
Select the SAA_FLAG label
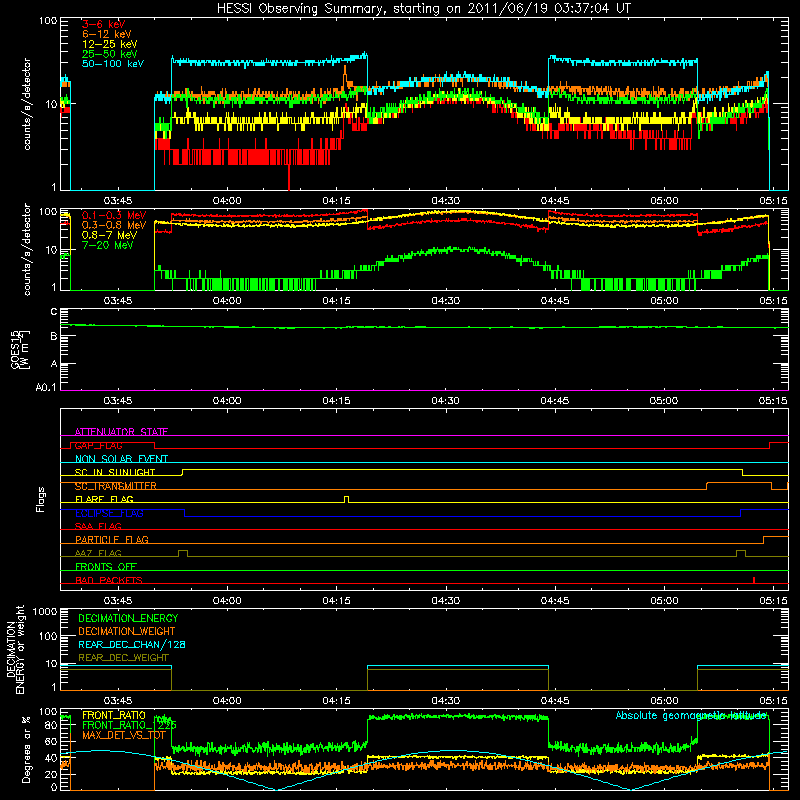tap(98, 526)
